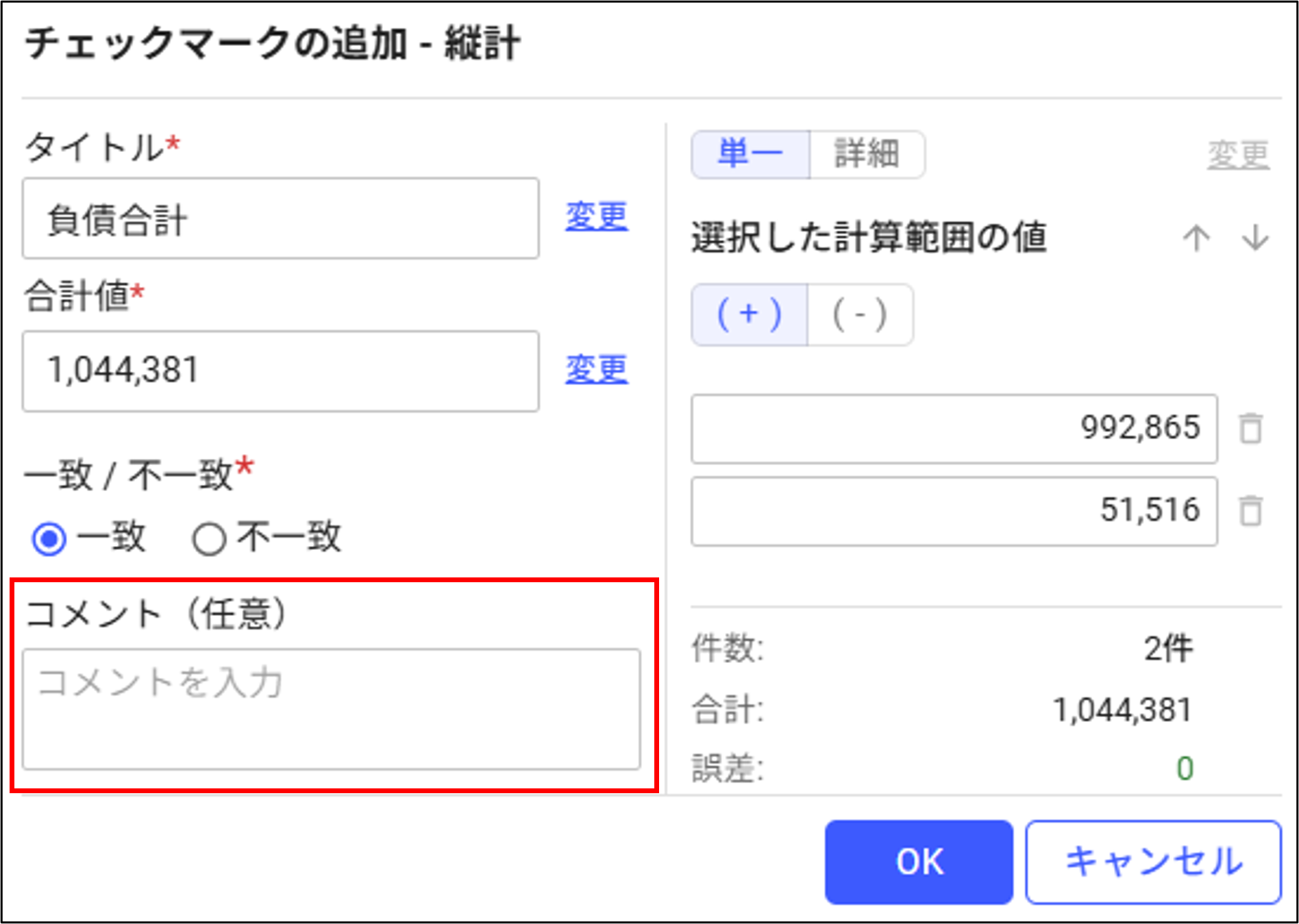
Task: Switch to the 詳細 tab
Action: tap(867, 154)
